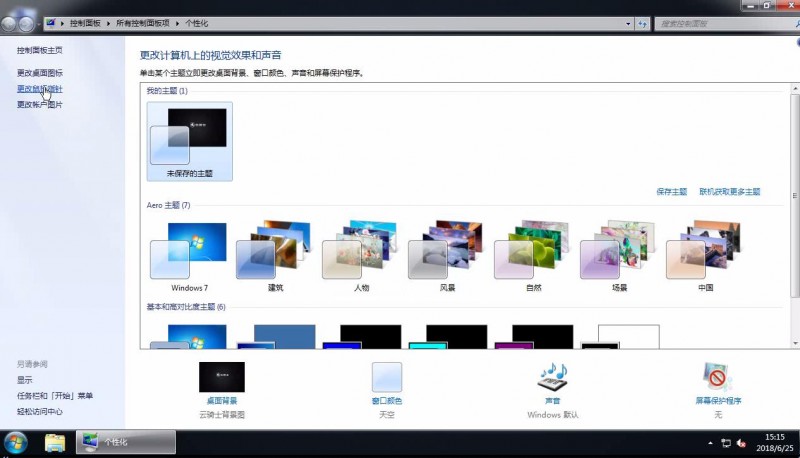Viewport: 800px width, 458px height.
Task: Click 控制面板 in the address breadcrumb
Action: pyautogui.click(x=85, y=23)
